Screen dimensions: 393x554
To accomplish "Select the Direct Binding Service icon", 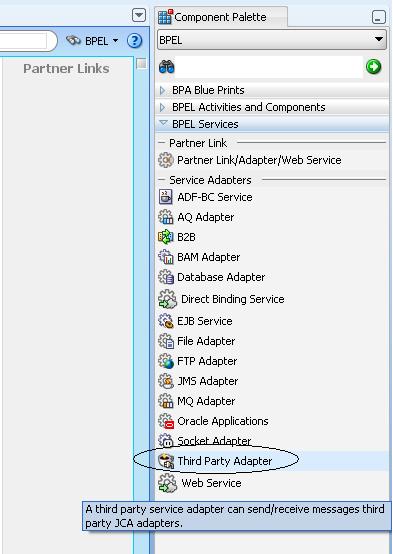I will tap(167, 299).
